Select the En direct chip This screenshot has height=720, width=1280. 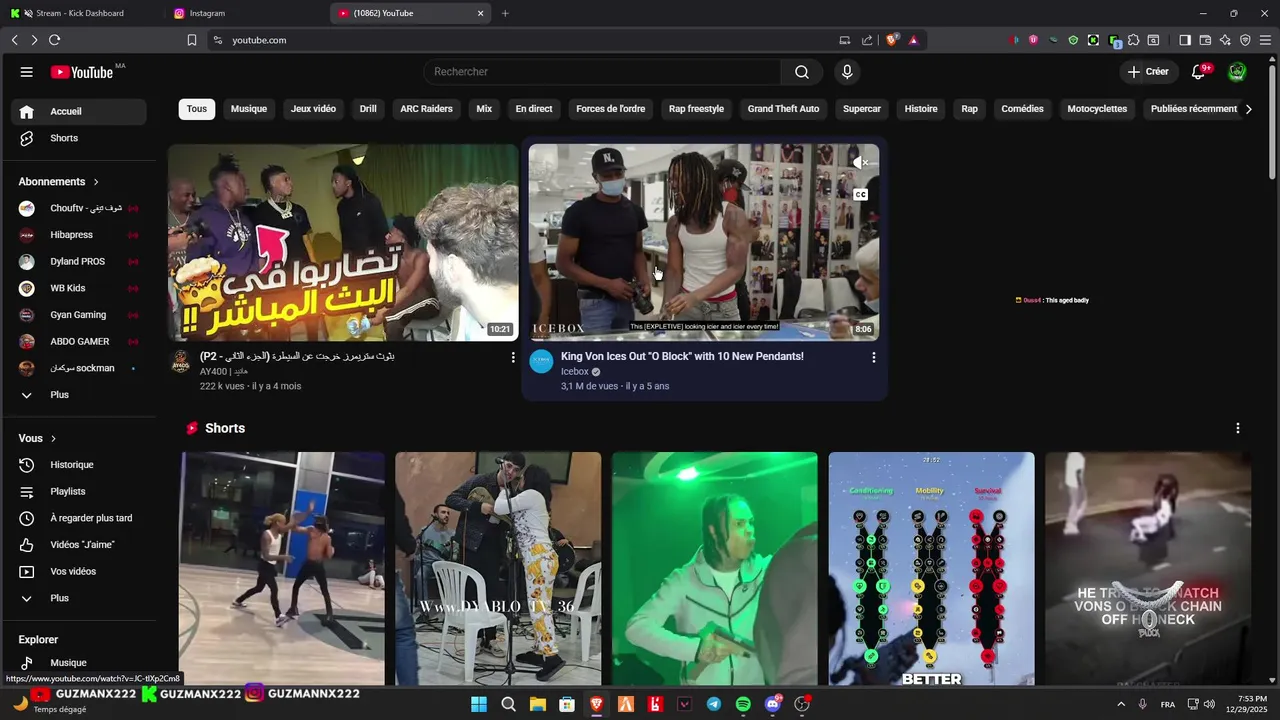click(x=534, y=109)
